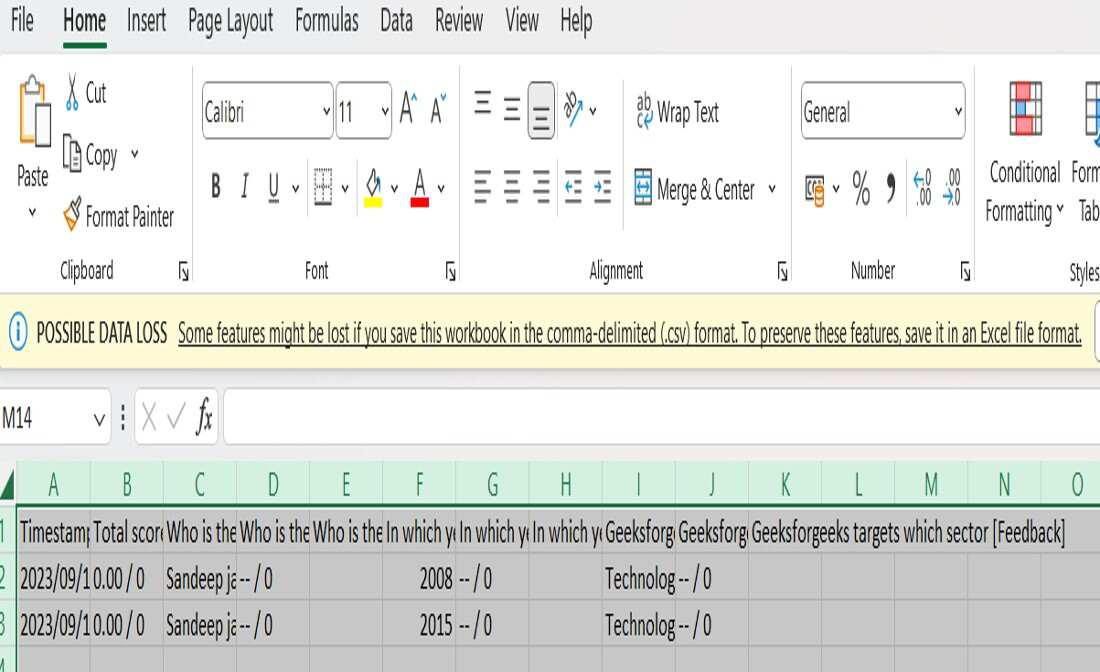Image resolution: width=1100 pixels, height=672 pixels.
Task: Click the Orientation text angle icon
Action: click(574, 109)
